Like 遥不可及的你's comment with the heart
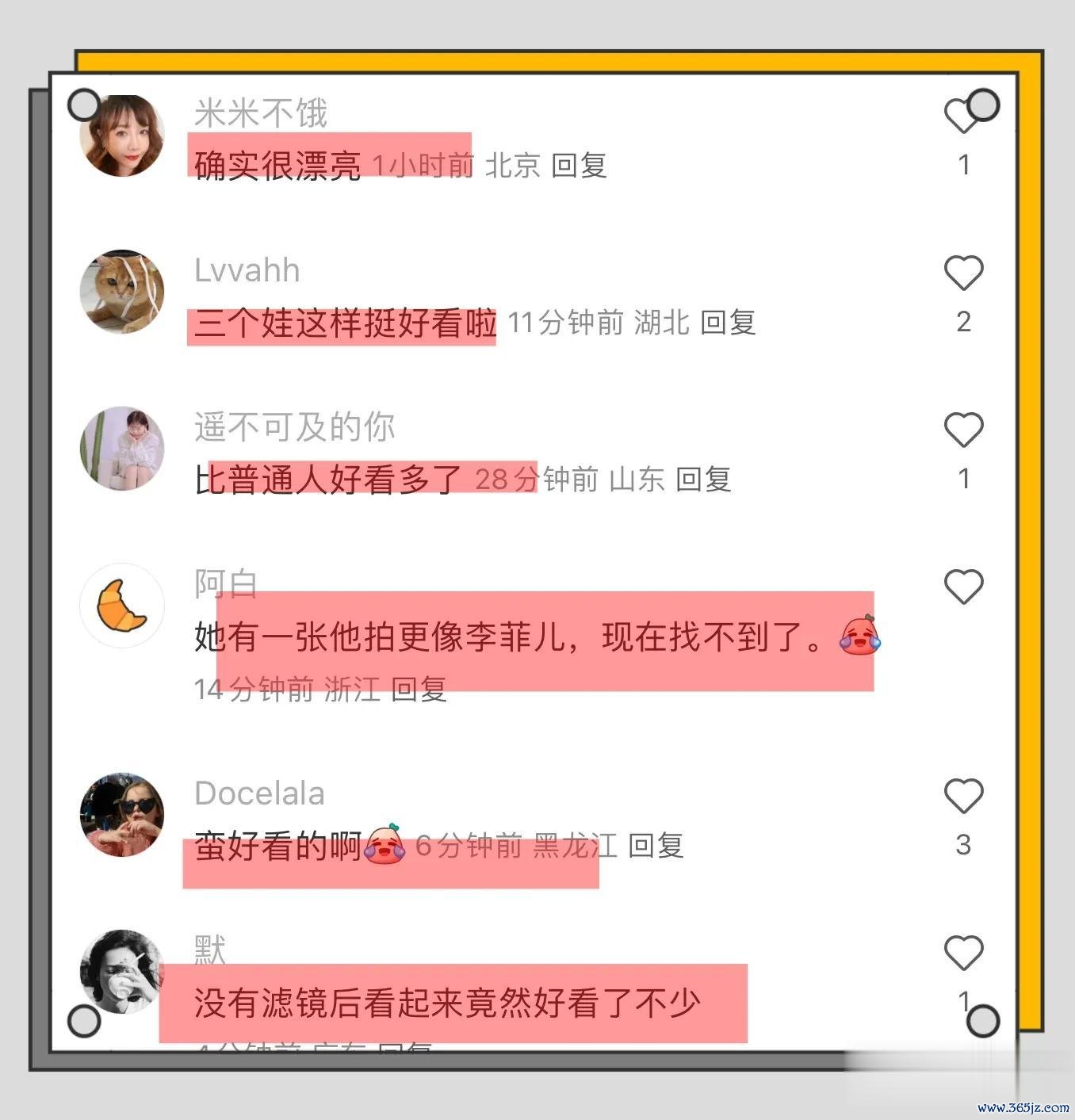1075x1120 pixels. coord(963,430)
